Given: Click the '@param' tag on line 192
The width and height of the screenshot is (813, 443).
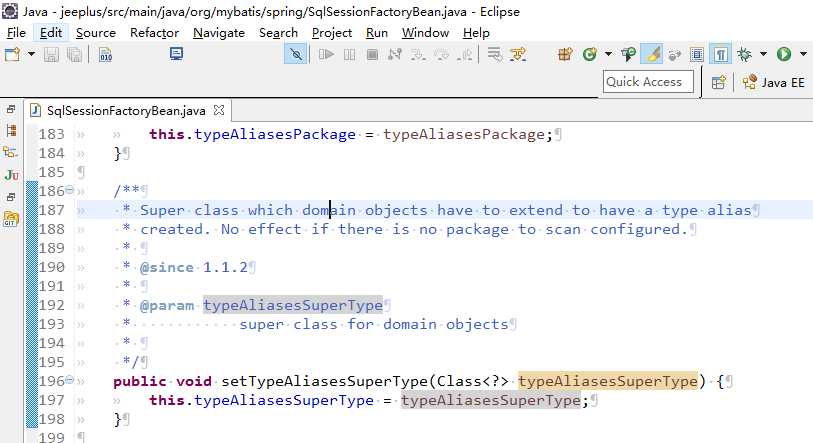Looking at the screenshot, I should click(x=166, y=306).
